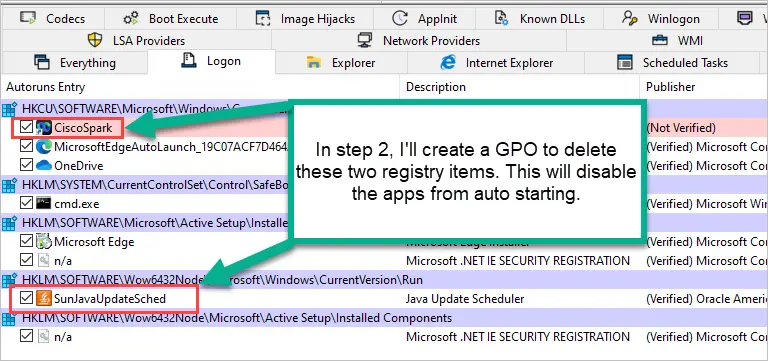
Task: Switch to the Internet Explorer tab
Action: click(496, 63)
